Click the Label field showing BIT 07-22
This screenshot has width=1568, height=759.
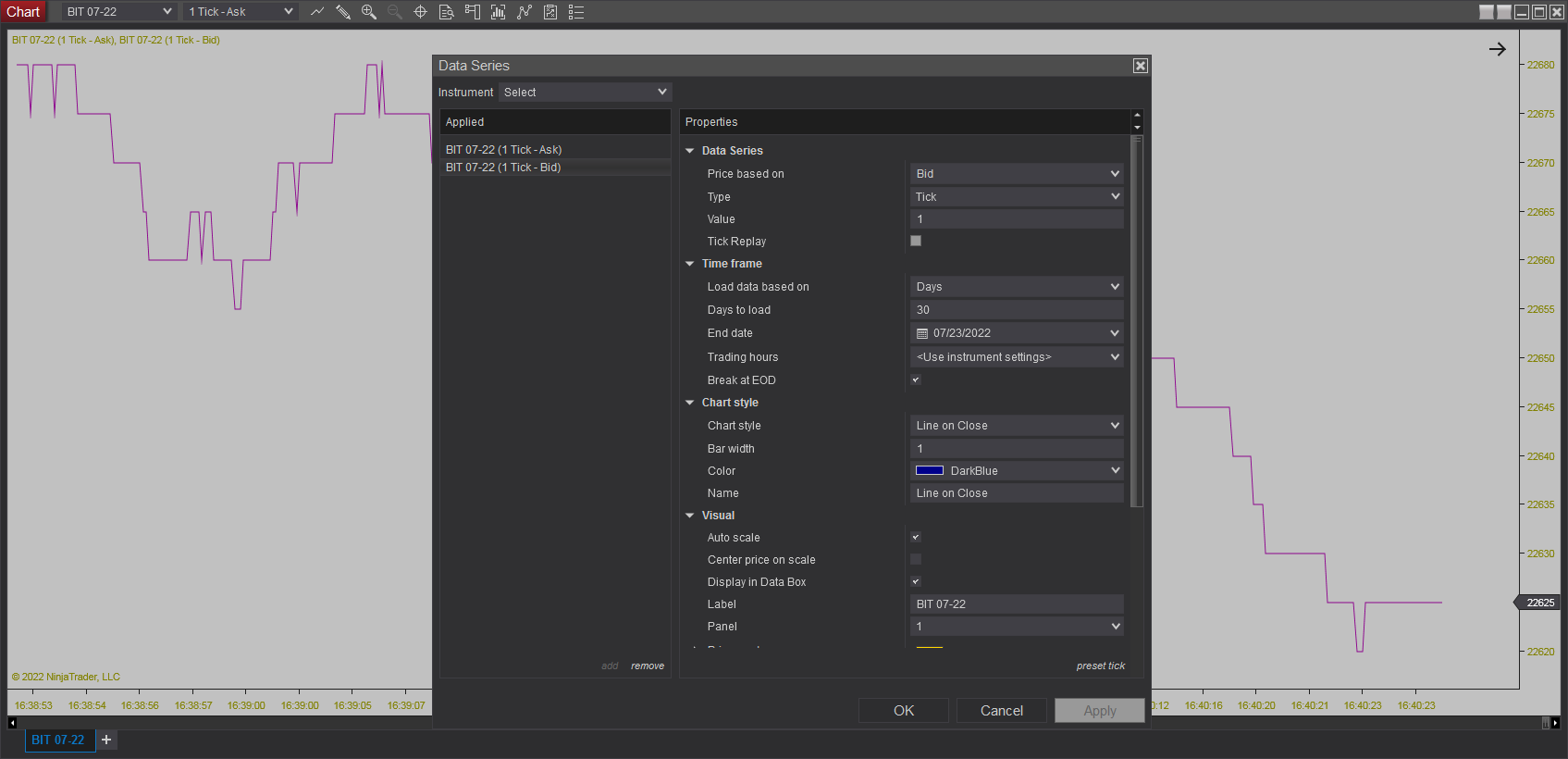(1017, 603)
